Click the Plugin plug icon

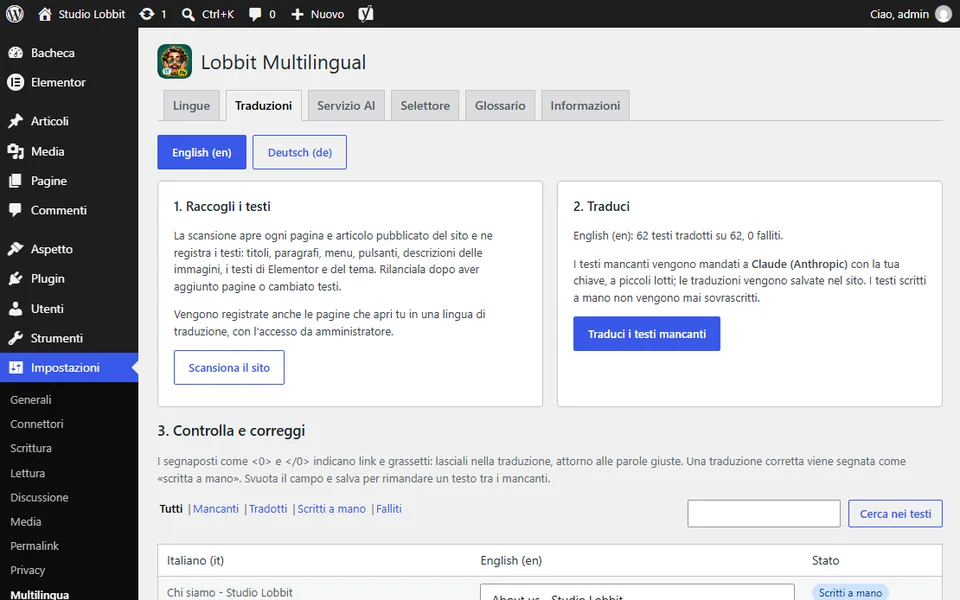pyautogui.click(x=15, y=279)
